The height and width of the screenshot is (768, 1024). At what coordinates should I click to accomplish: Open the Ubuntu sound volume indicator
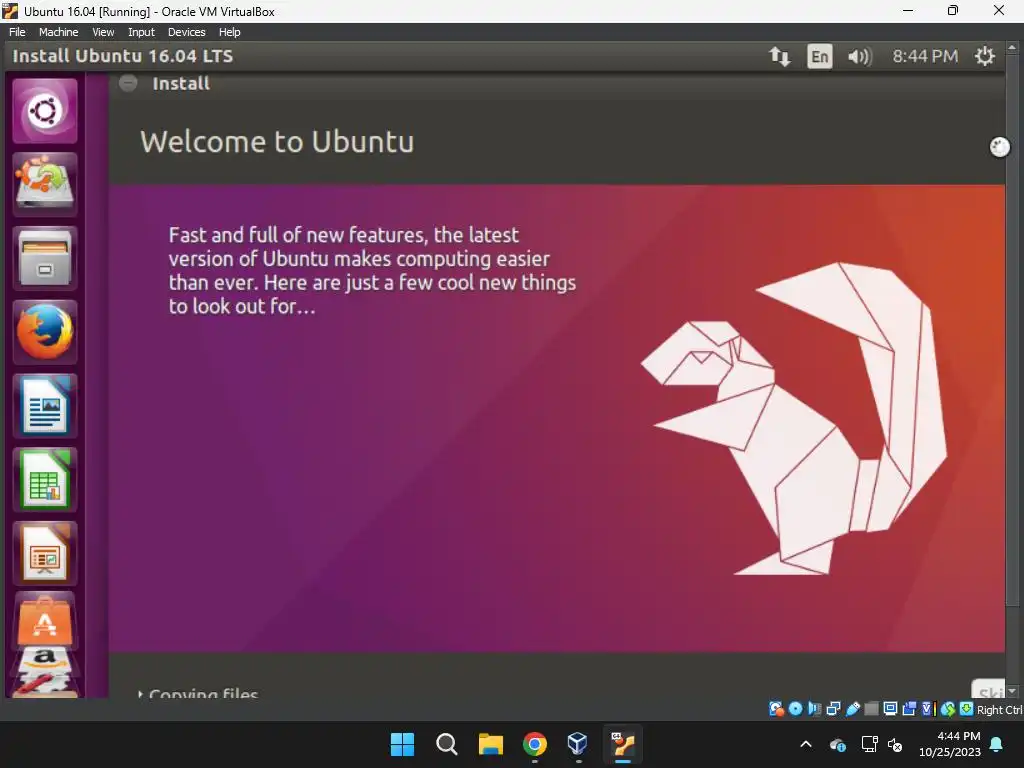pos(859,57)
